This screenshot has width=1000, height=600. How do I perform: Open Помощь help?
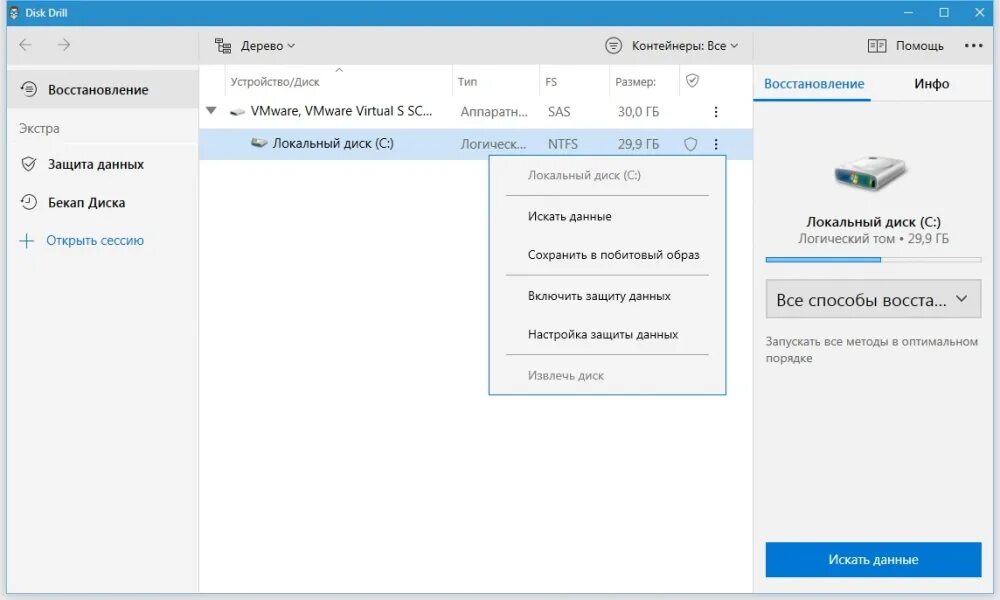coord(919,46)
